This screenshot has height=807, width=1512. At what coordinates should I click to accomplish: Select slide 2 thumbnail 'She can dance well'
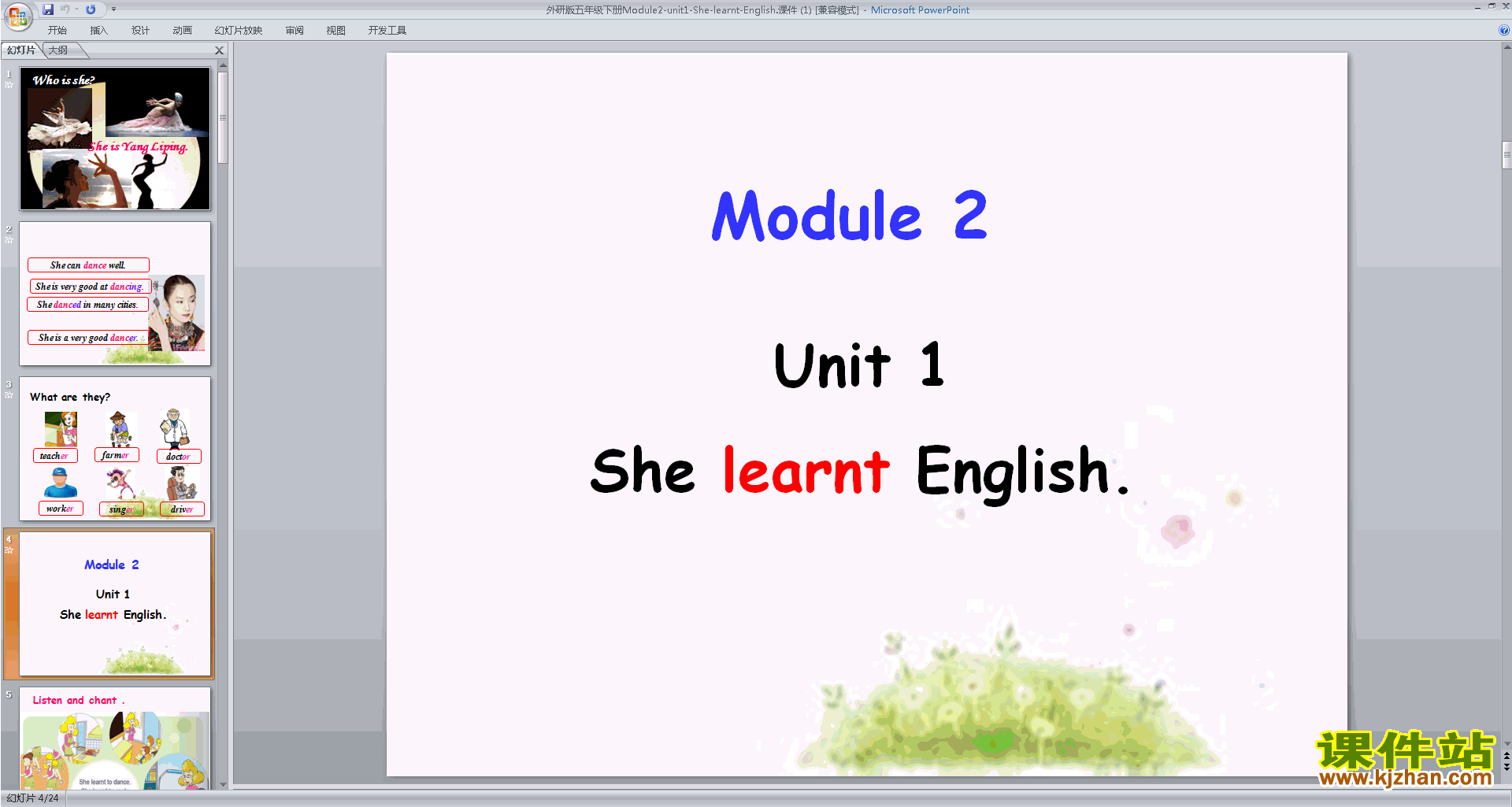(x=115, y=294)
